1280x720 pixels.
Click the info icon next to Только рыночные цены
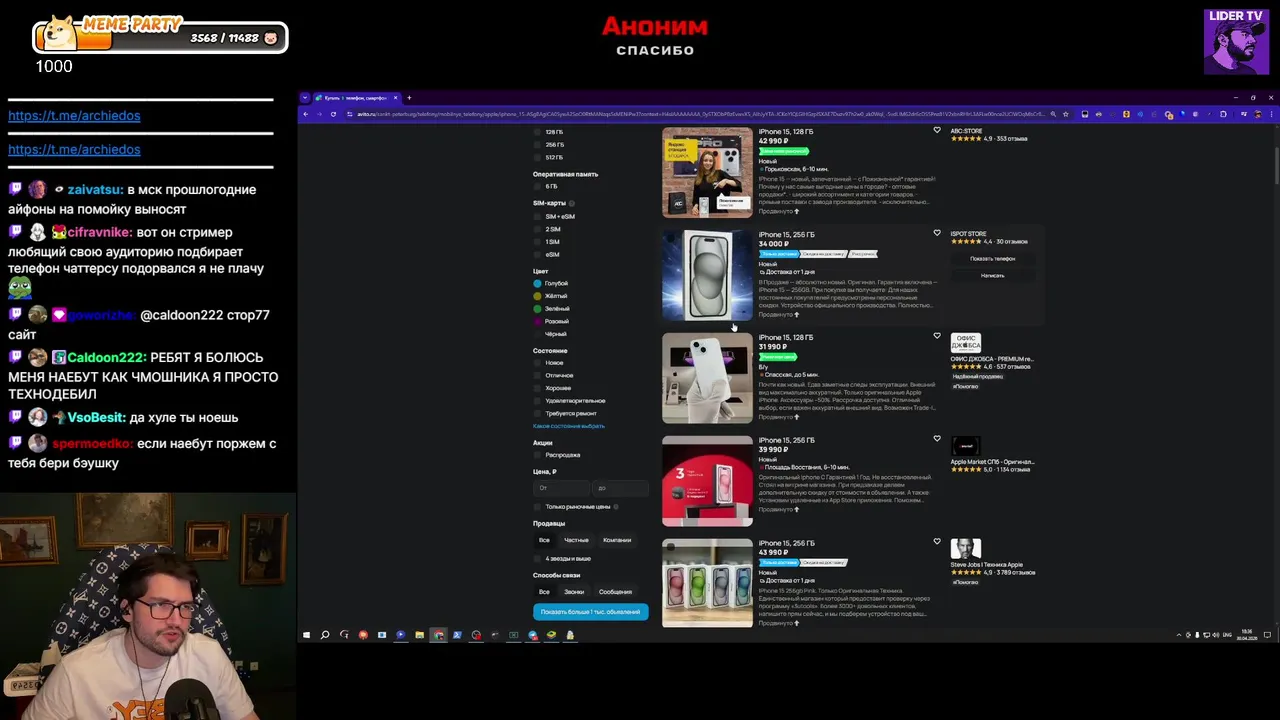[x=616, y=507]
